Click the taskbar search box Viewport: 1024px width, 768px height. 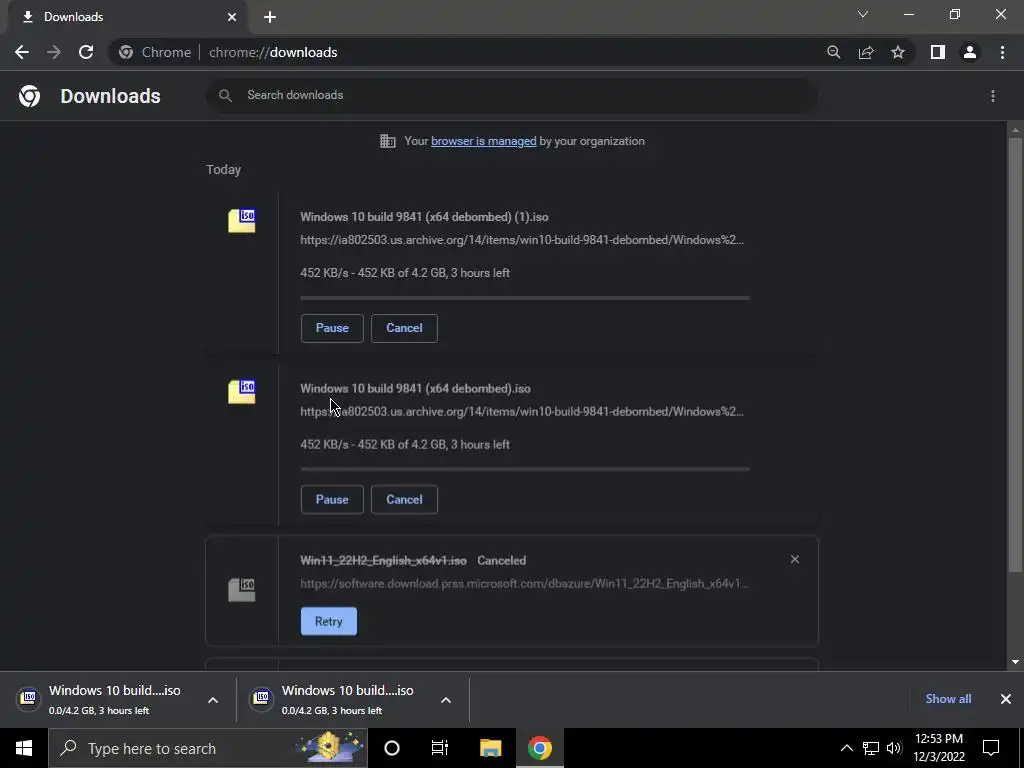click(208, 748)
